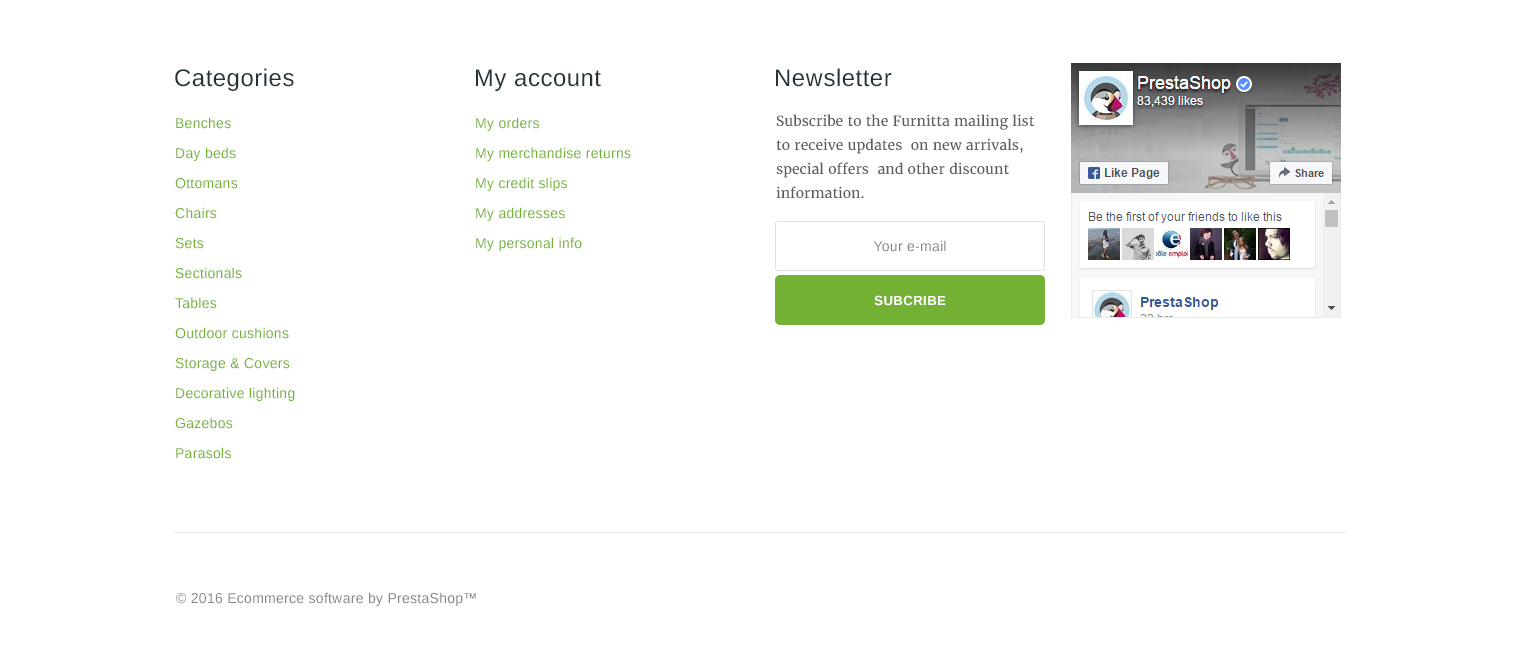Go to Decorative lighting category
The image size is (1516, 664).
coord(235,393)
